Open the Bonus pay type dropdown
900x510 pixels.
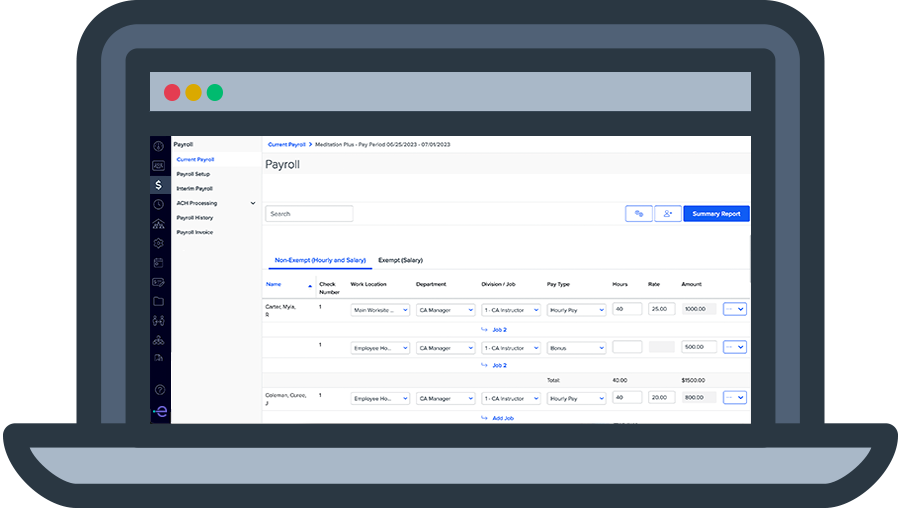coord(576,348)
